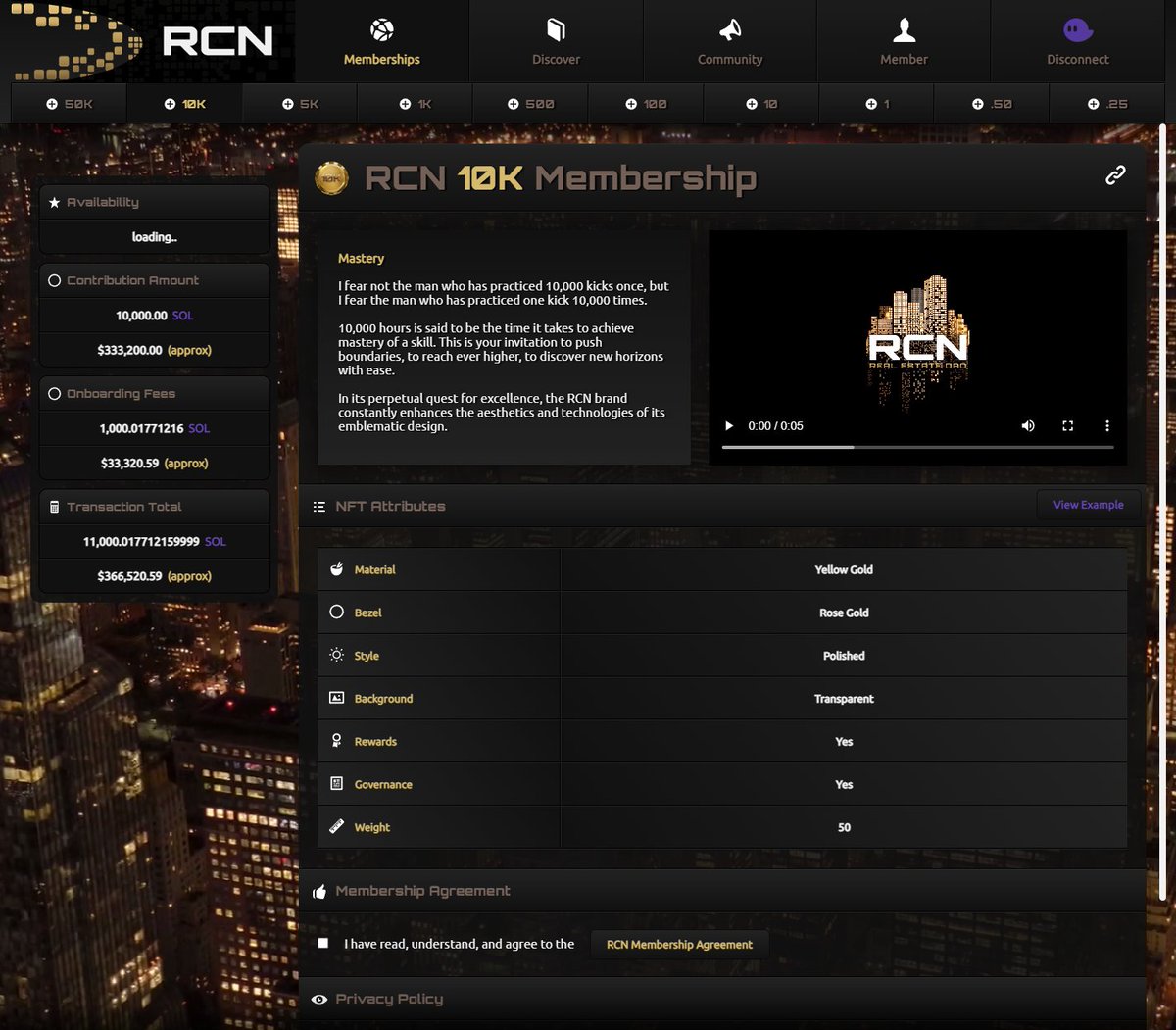The width and height of the screenshot is (1176, 1030).
Task: Copy membership page link icon
Action: pos(1115,175)
